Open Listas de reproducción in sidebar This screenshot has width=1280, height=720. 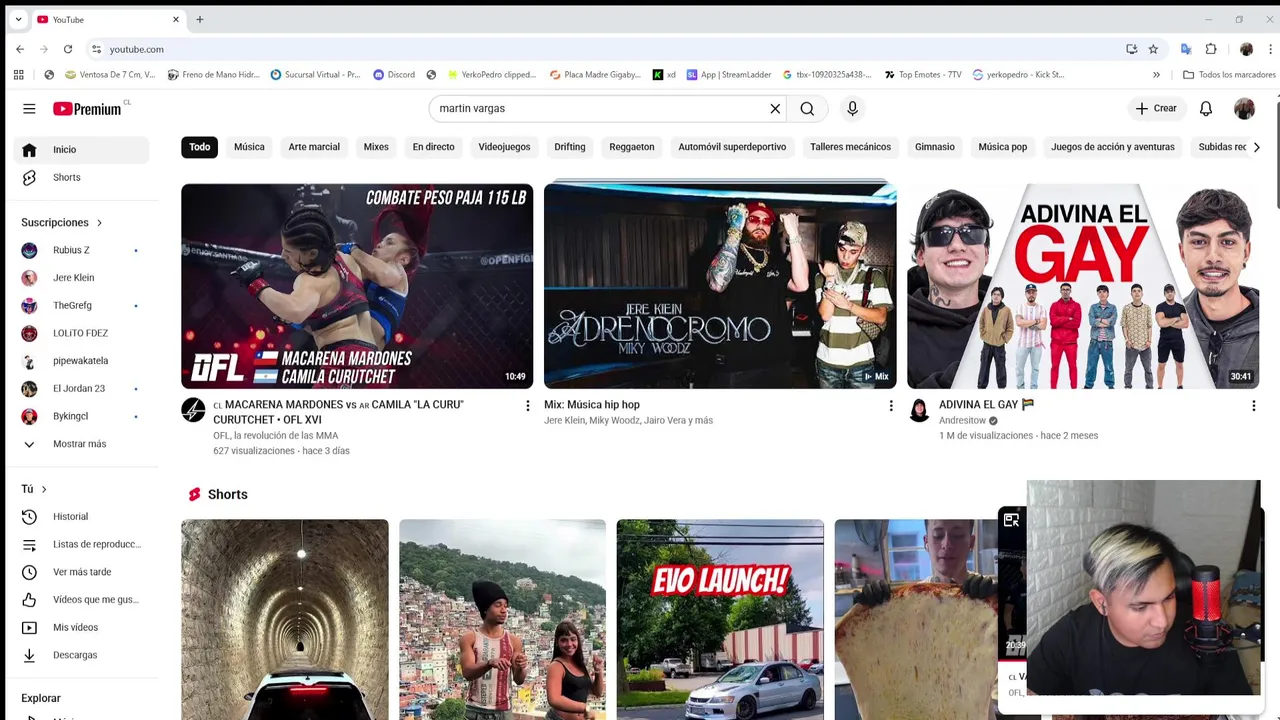coord(82,544)
